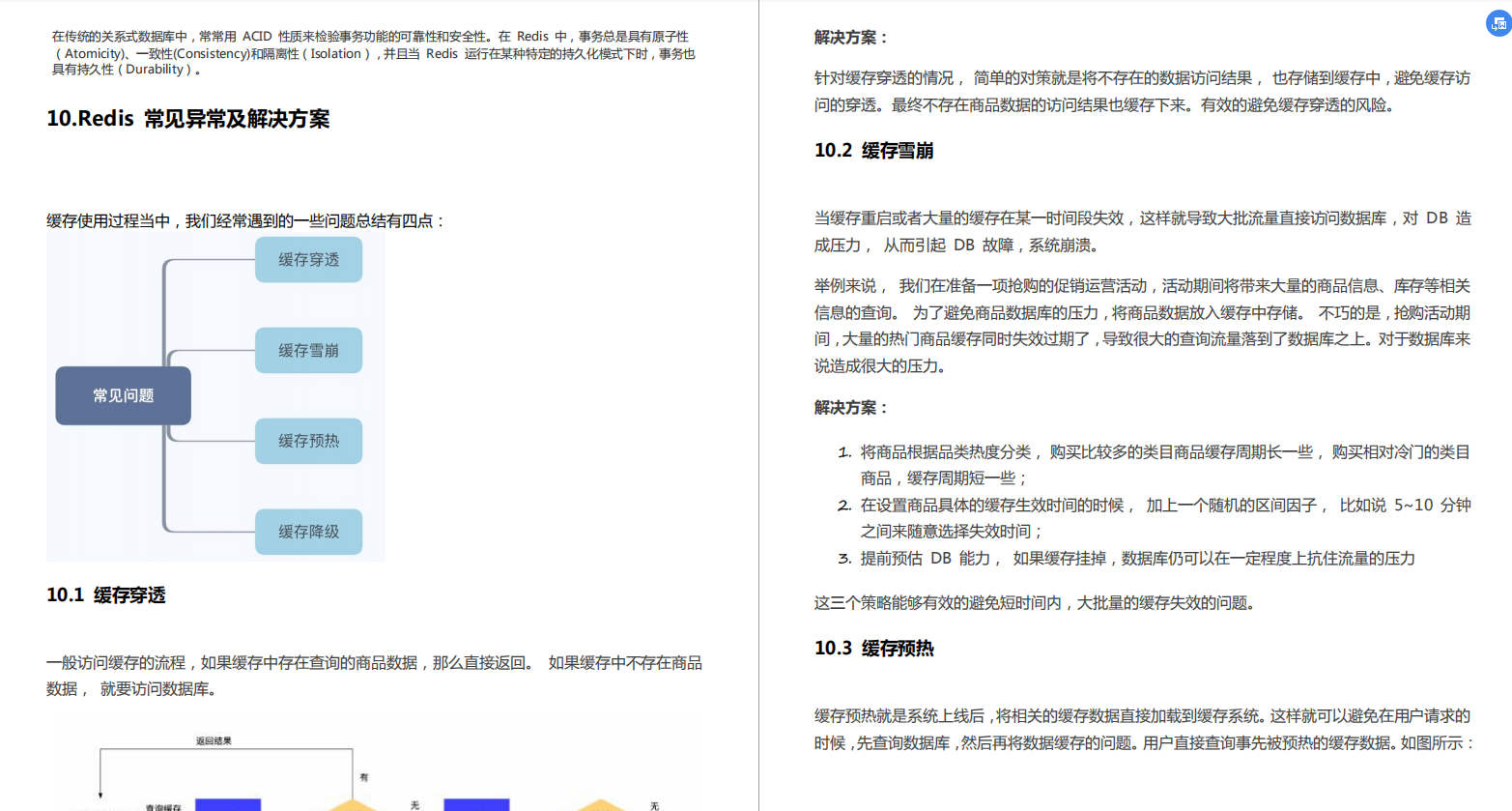This screenshot has width=1512, height=811.
Task: Click the '解决方案：' label above the numbered list
Action: [851, 407]
